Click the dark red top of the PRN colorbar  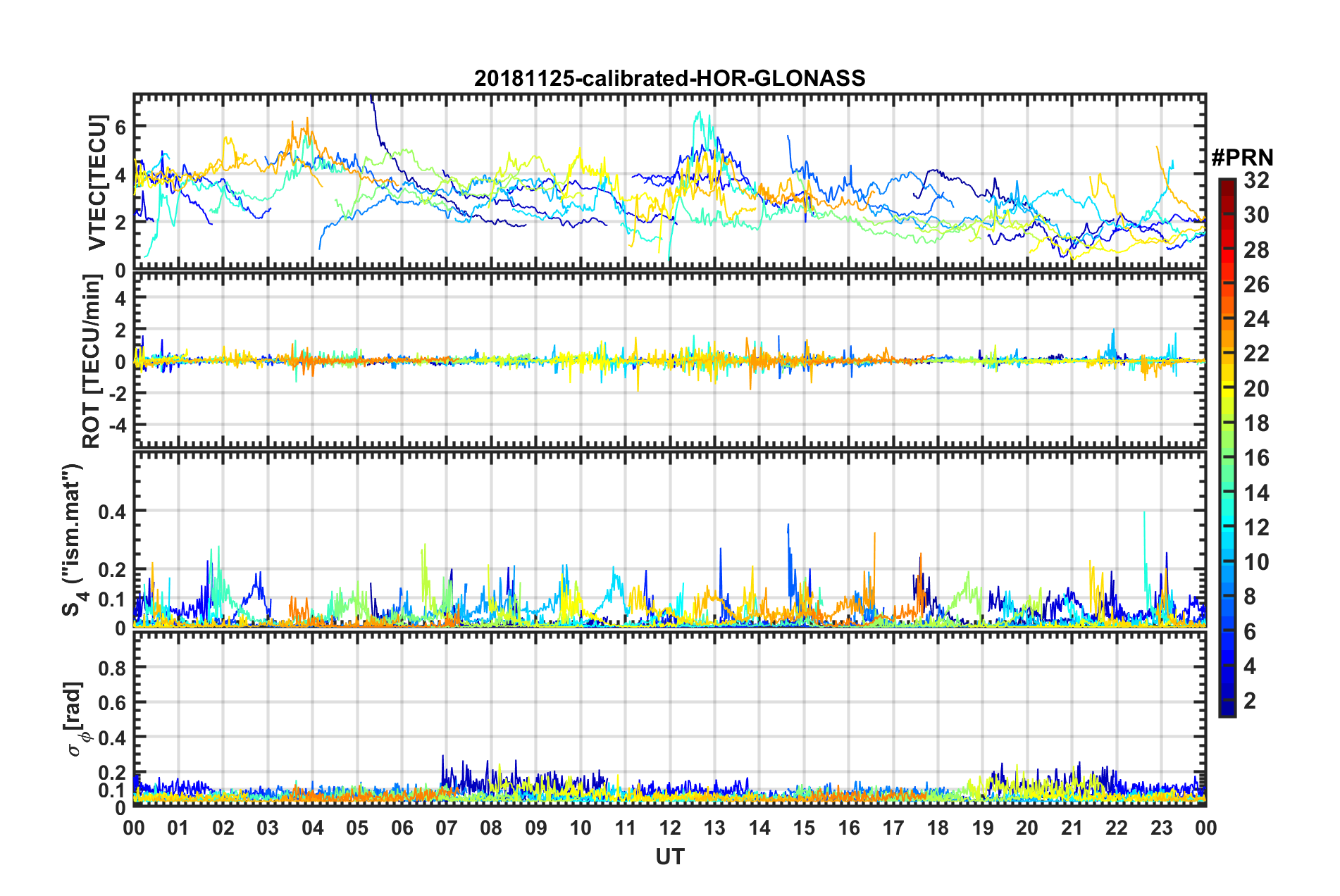coord(1227,185)
